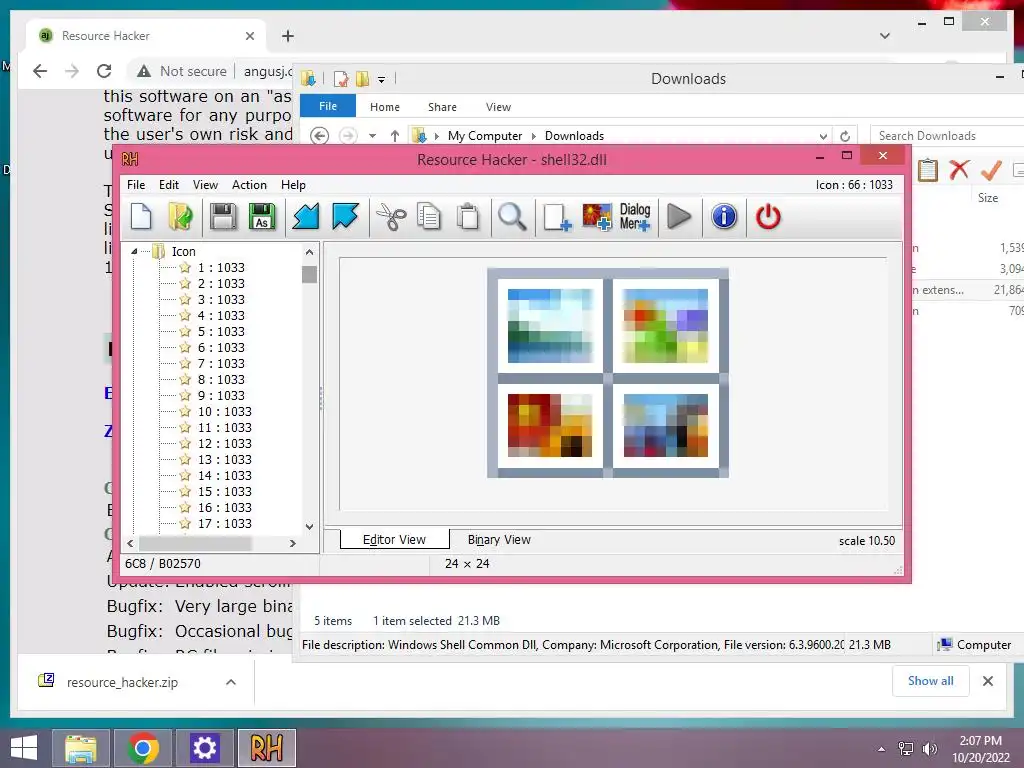Image resolution: width=1024 pixels, height=768 pixels.
Task: Open the quick access toolbar dropdown in Downloads
Action: tap(381, 80)
